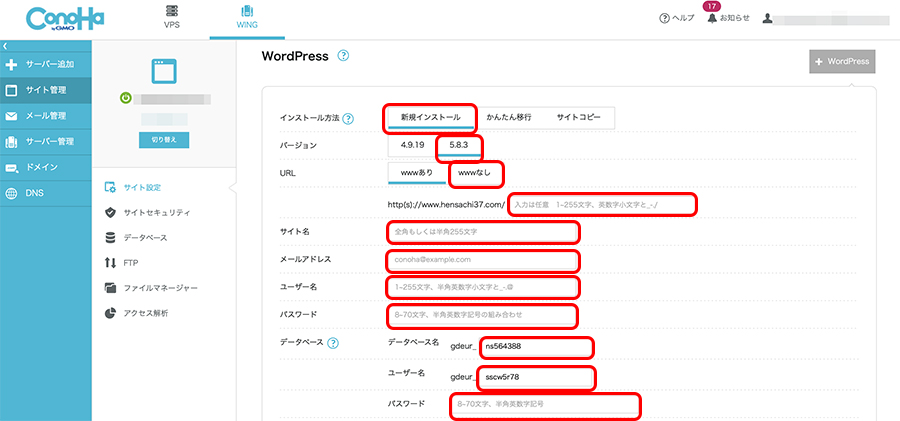Click the サイト名 input field
This screenshot has width=900, height=421.
[481, 232]
